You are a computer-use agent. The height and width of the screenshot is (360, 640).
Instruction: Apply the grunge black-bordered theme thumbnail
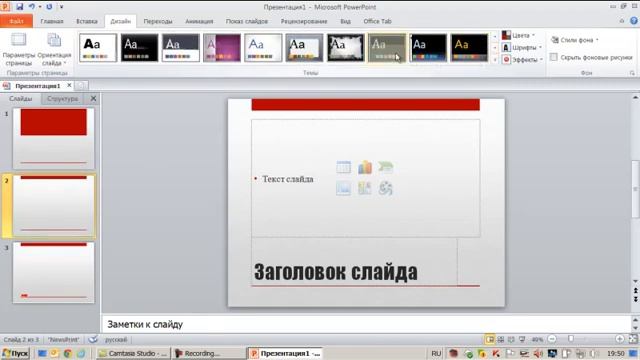[x=345, y=48]
